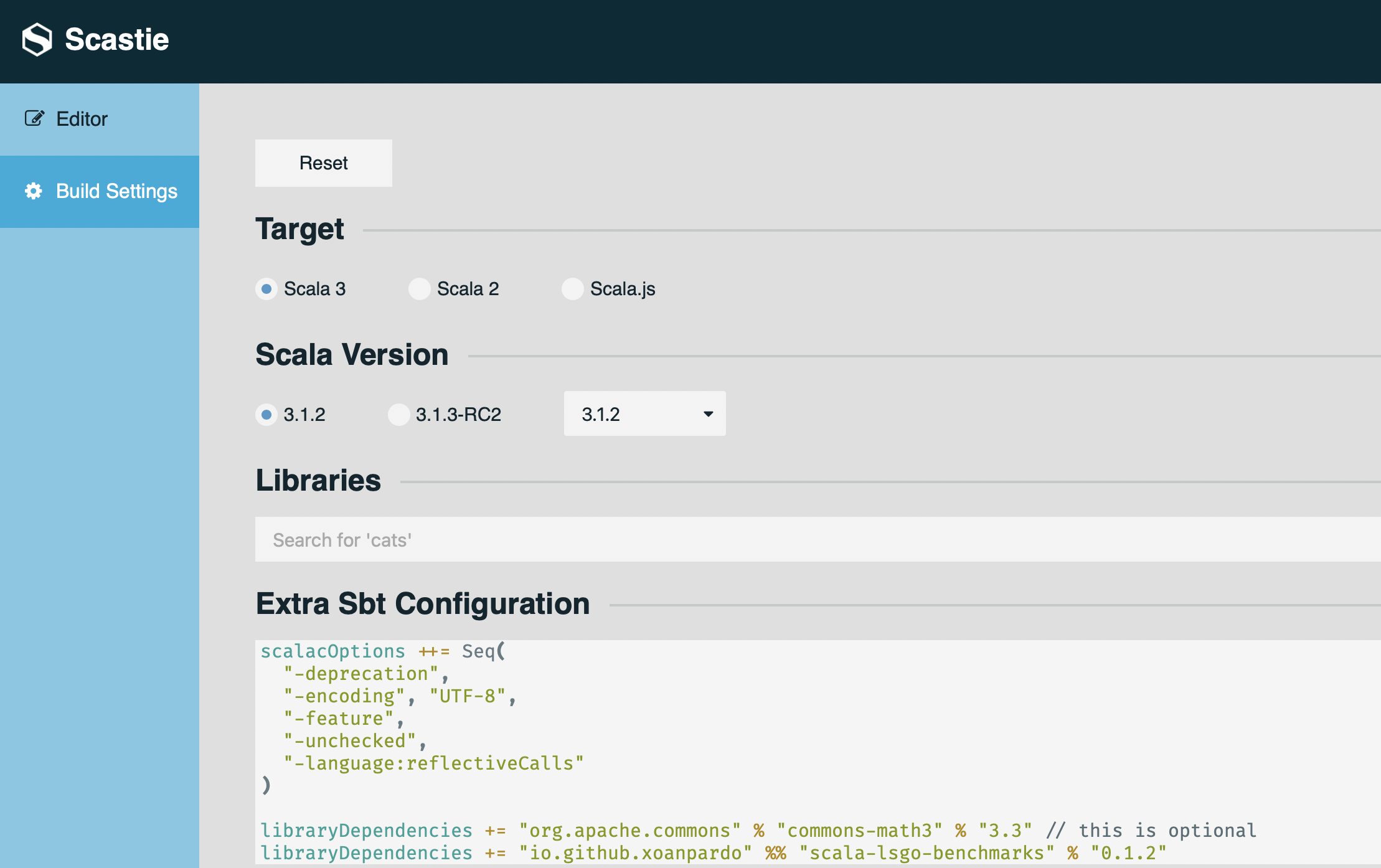Select the Scala 2 target radio button
The image size is (1381, 868).
(420, 289)
